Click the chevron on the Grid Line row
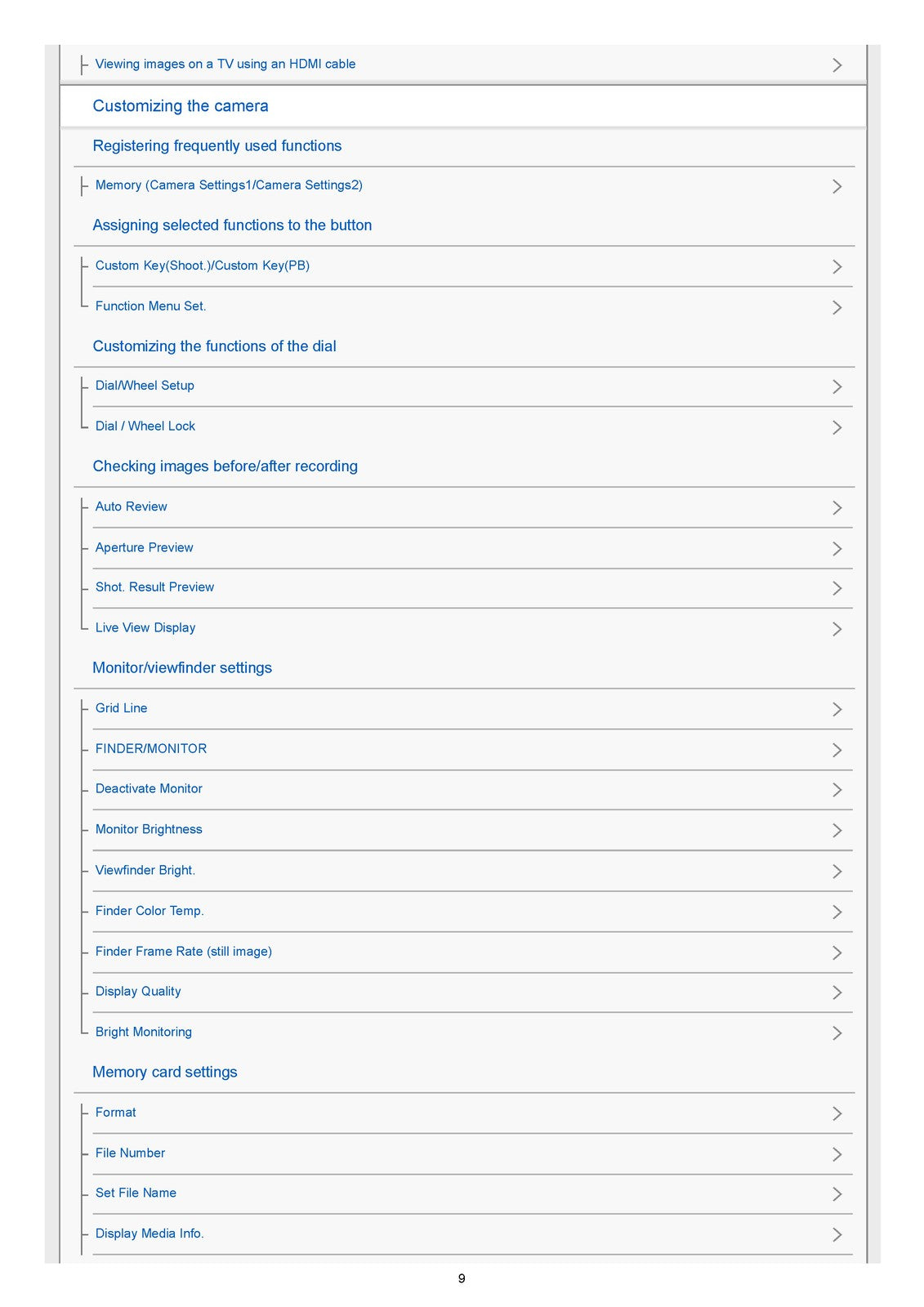 point(837,709)
